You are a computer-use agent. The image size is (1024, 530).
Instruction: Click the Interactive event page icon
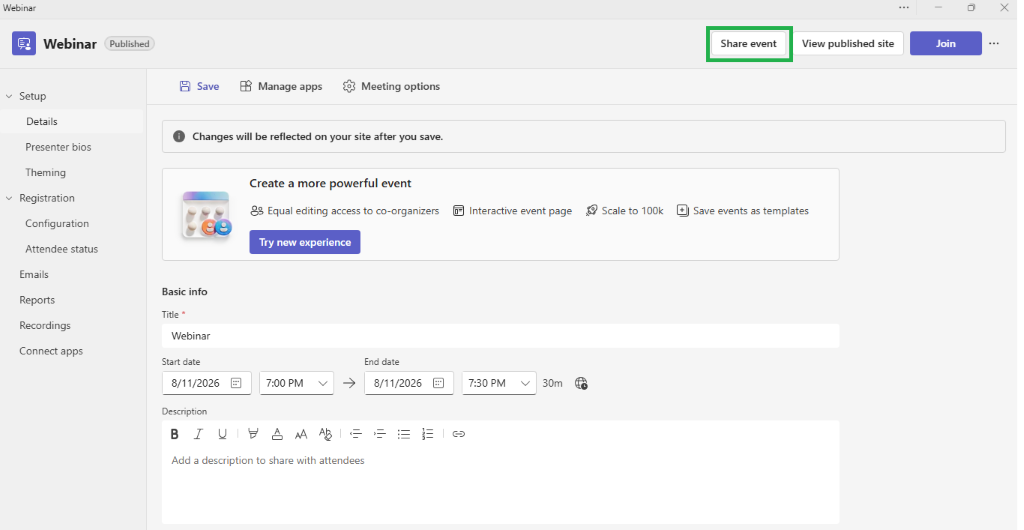pos(458,211)
